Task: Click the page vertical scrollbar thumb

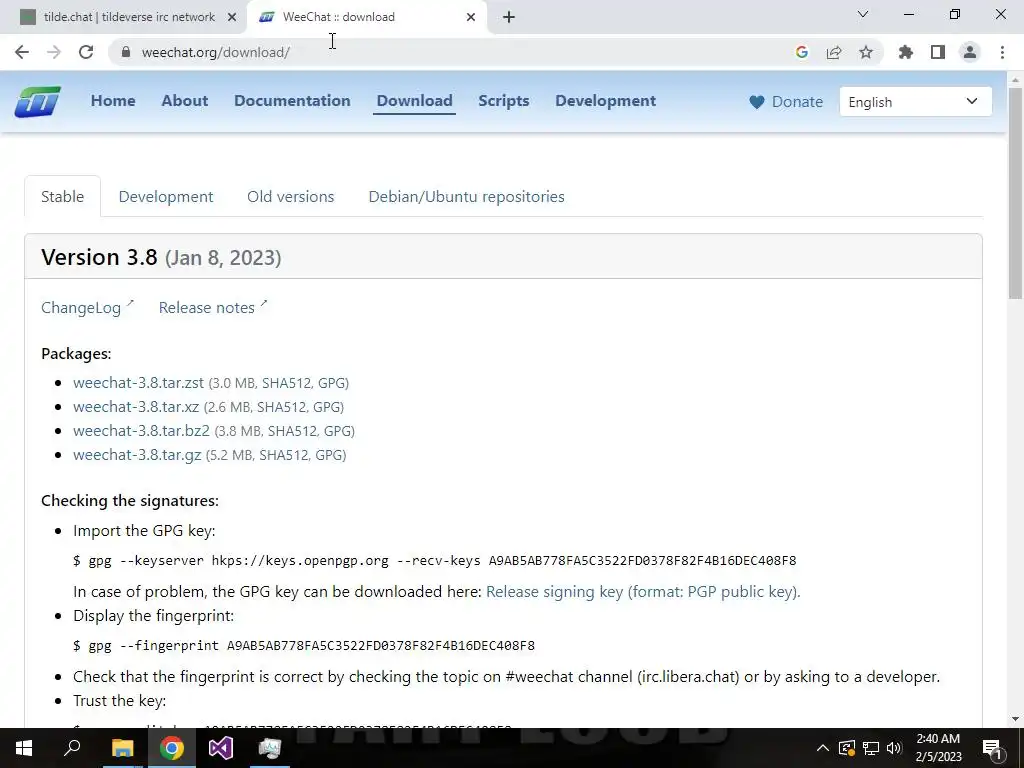Action: click(x=1016, y=192)
